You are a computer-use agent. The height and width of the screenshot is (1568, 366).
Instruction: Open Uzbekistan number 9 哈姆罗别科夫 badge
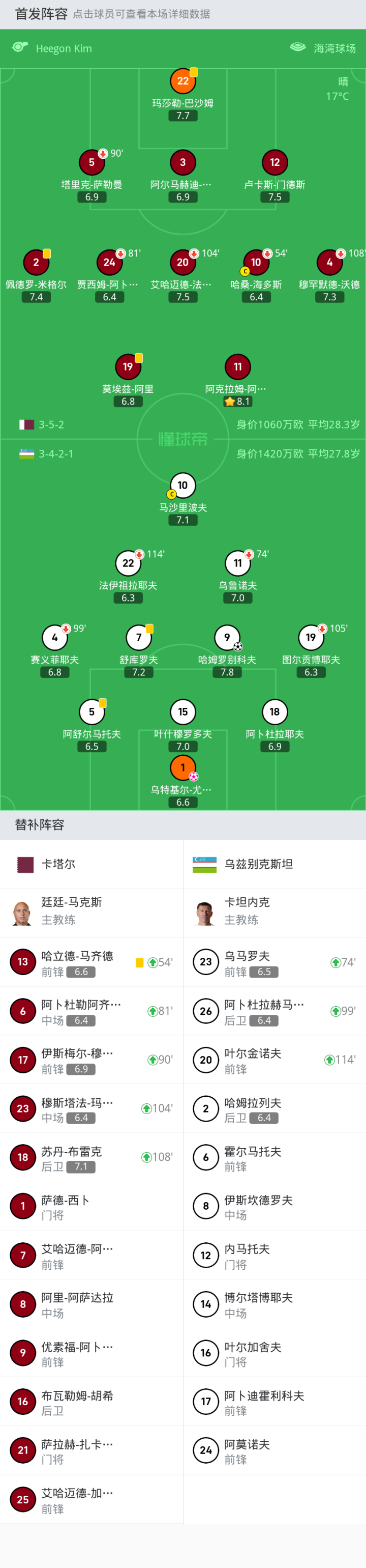[x=227, y=637]
